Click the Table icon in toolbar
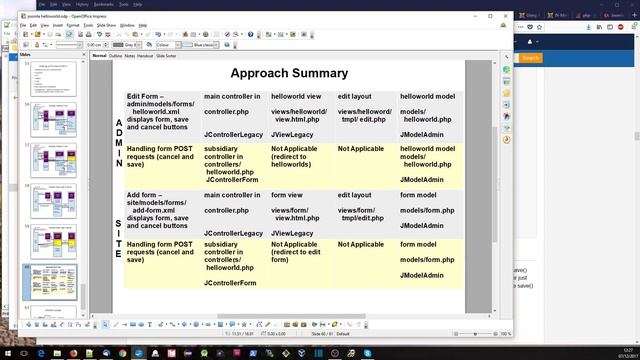This screenshot has height=360, width=640. click(x=193, y=35)
